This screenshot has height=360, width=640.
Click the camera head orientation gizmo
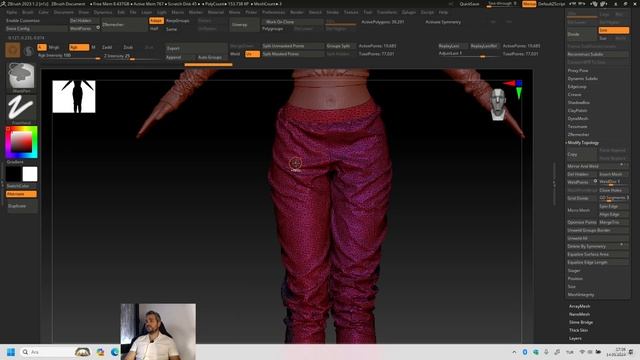(498, 104)
